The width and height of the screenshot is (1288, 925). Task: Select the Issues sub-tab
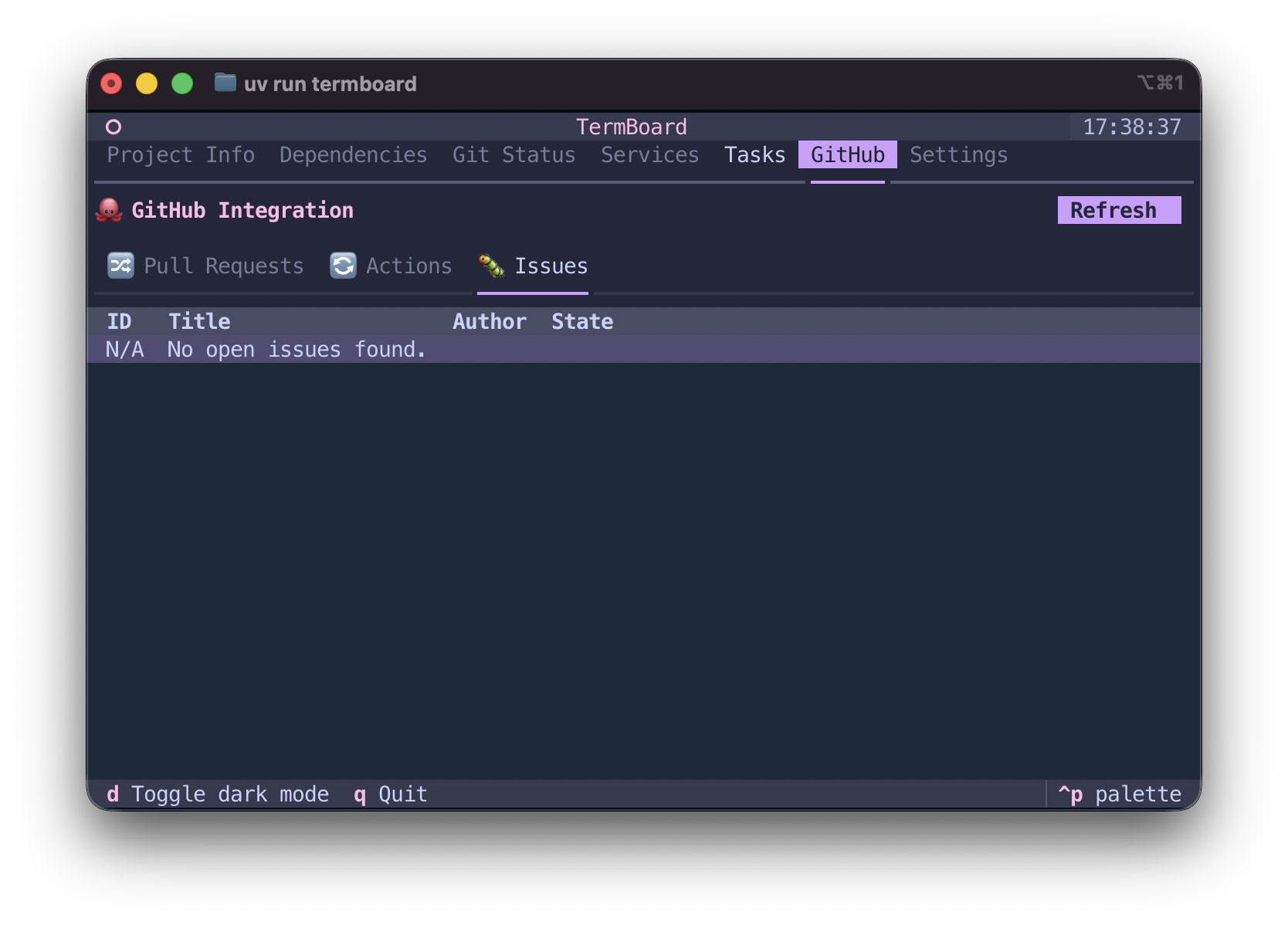533,266
